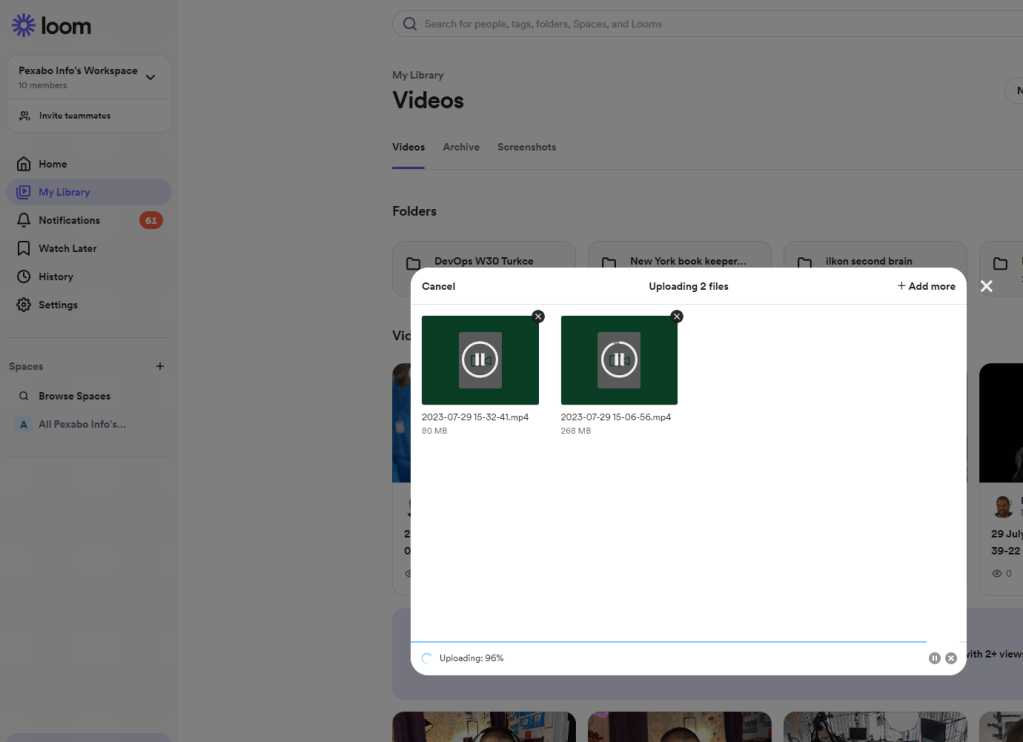Click the 80 MB file size label

point(434,431)
